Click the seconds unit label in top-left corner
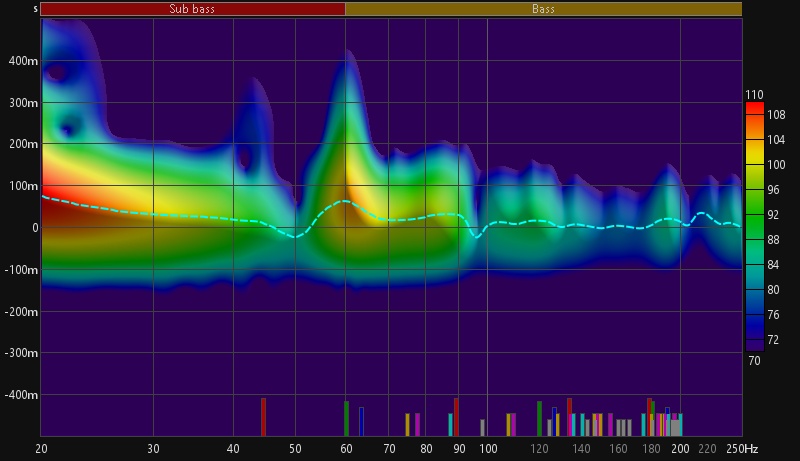This screenshot has height=461, width=800. (35, 9)
